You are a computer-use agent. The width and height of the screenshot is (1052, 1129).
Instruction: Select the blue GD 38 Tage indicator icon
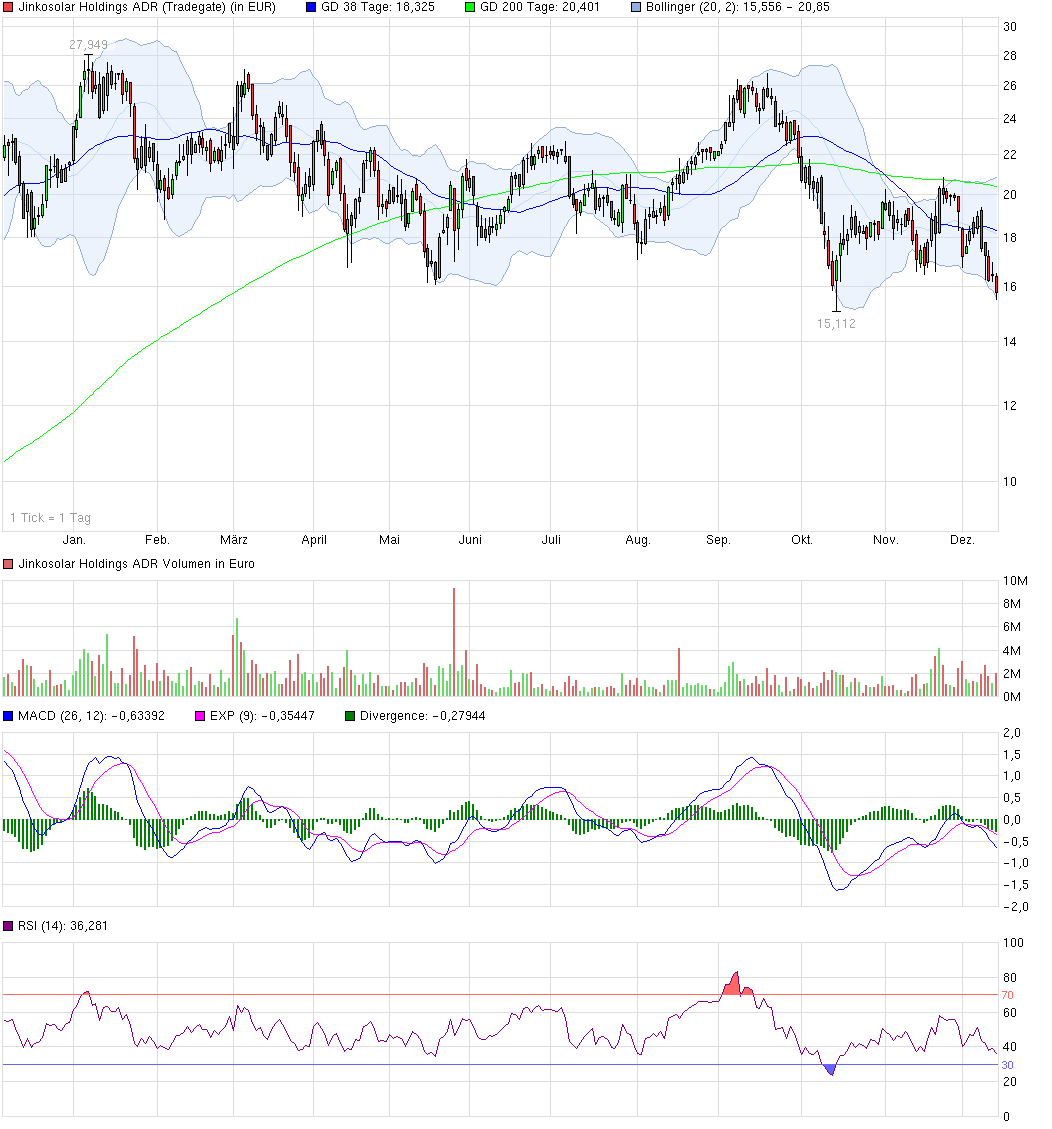click(x=310, y=7)
